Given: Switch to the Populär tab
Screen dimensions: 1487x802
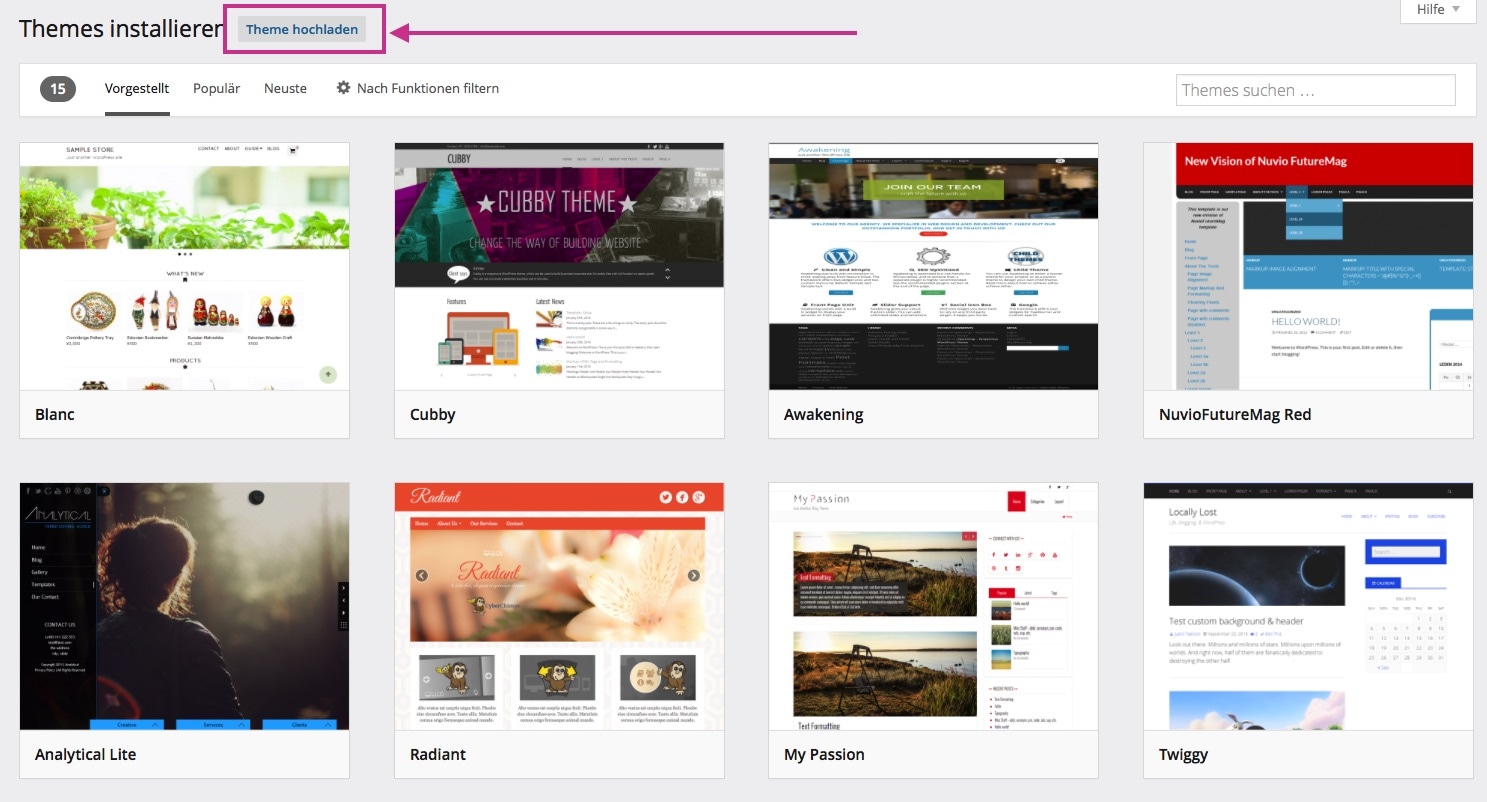Looking at the screenshot, I should (x=216, y=88).
